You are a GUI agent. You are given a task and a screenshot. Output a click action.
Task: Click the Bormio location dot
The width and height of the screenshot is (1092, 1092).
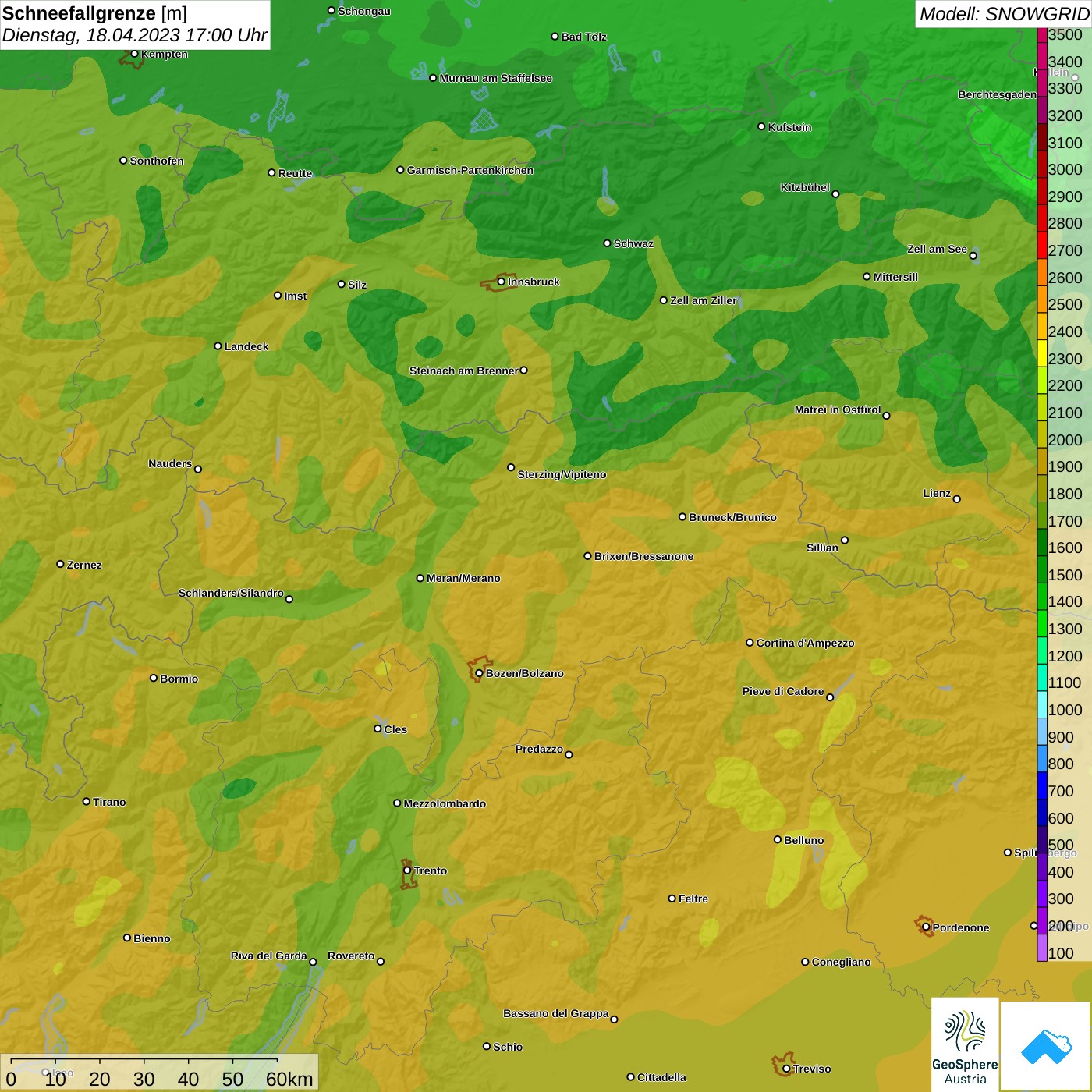[154, 678]
